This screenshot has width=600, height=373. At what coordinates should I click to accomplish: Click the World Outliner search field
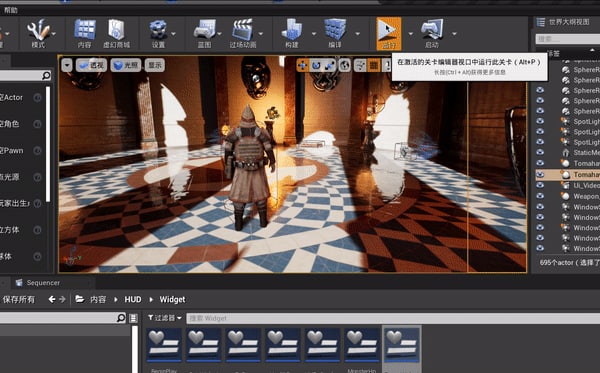pyautogui.click(x=568, y=39)
